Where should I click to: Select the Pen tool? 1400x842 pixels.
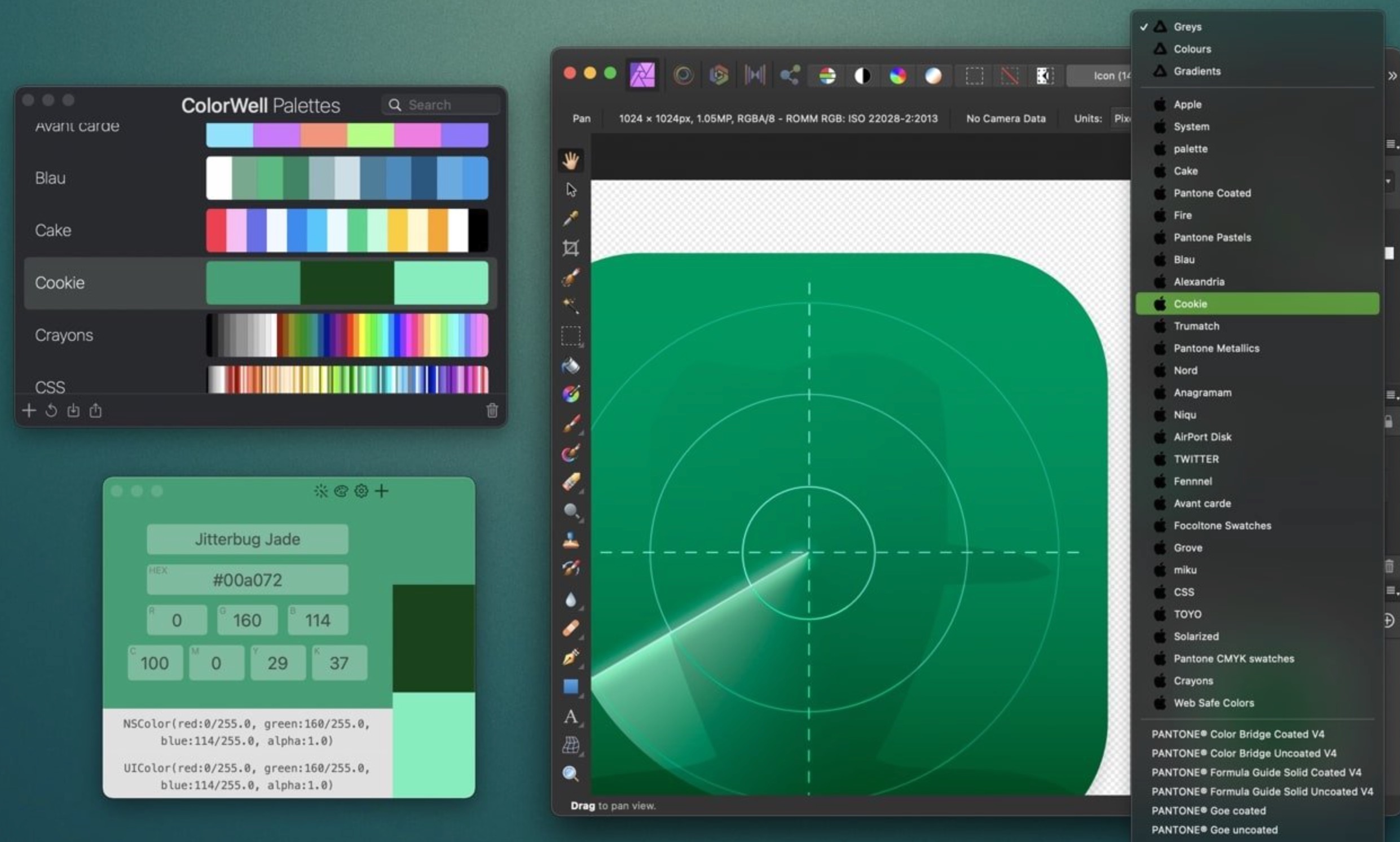(x=570, y=657)
